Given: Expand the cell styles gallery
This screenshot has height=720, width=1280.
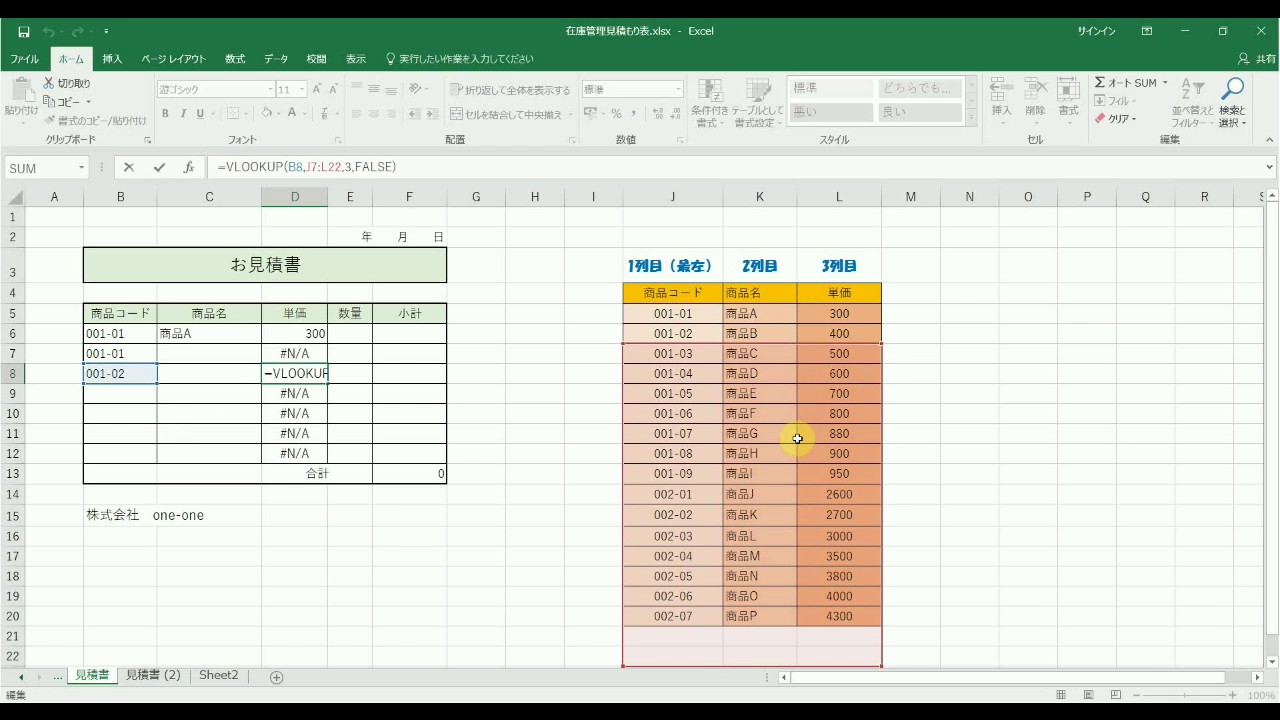Looking at the screenshot, I should coord(971,119).
